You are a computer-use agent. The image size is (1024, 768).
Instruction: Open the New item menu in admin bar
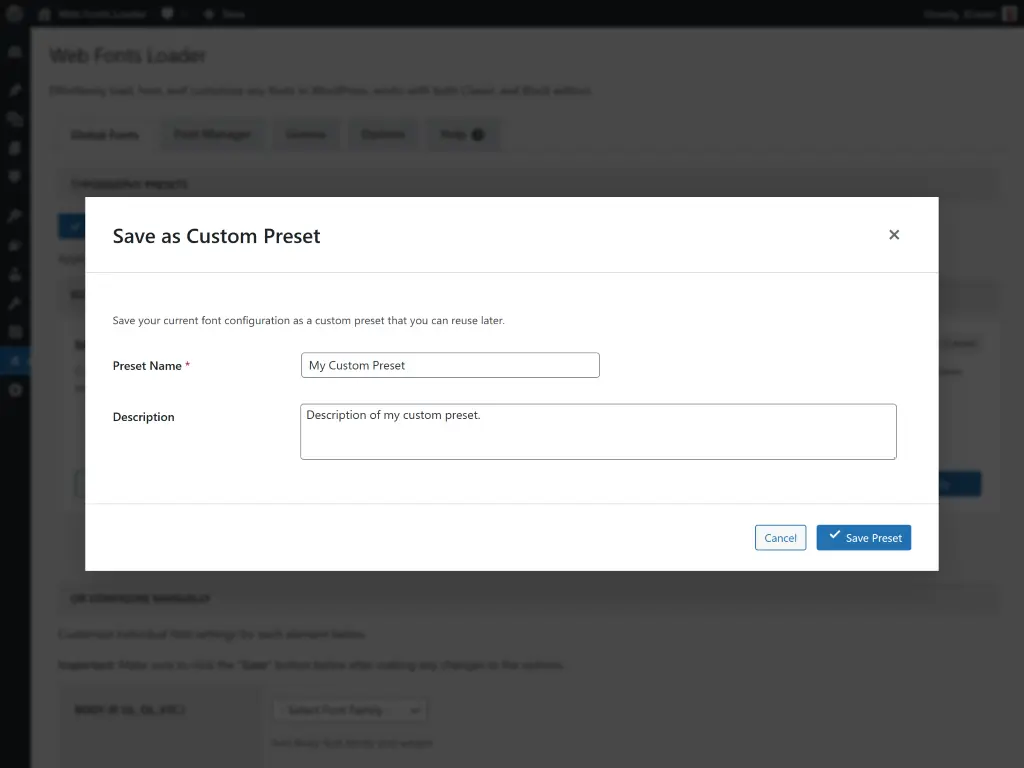222,14
